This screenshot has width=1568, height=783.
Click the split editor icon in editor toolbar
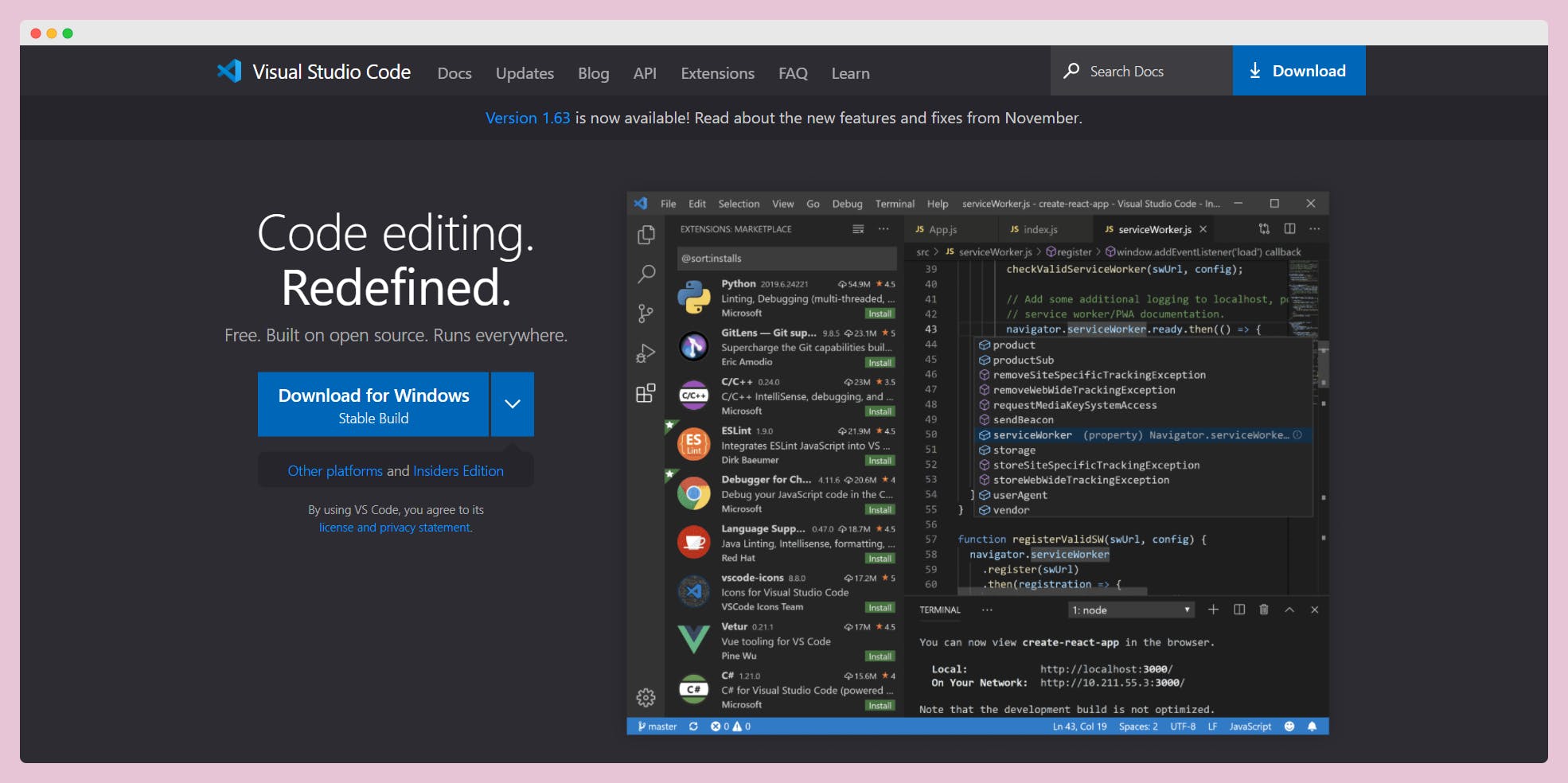pos(1289,229)
